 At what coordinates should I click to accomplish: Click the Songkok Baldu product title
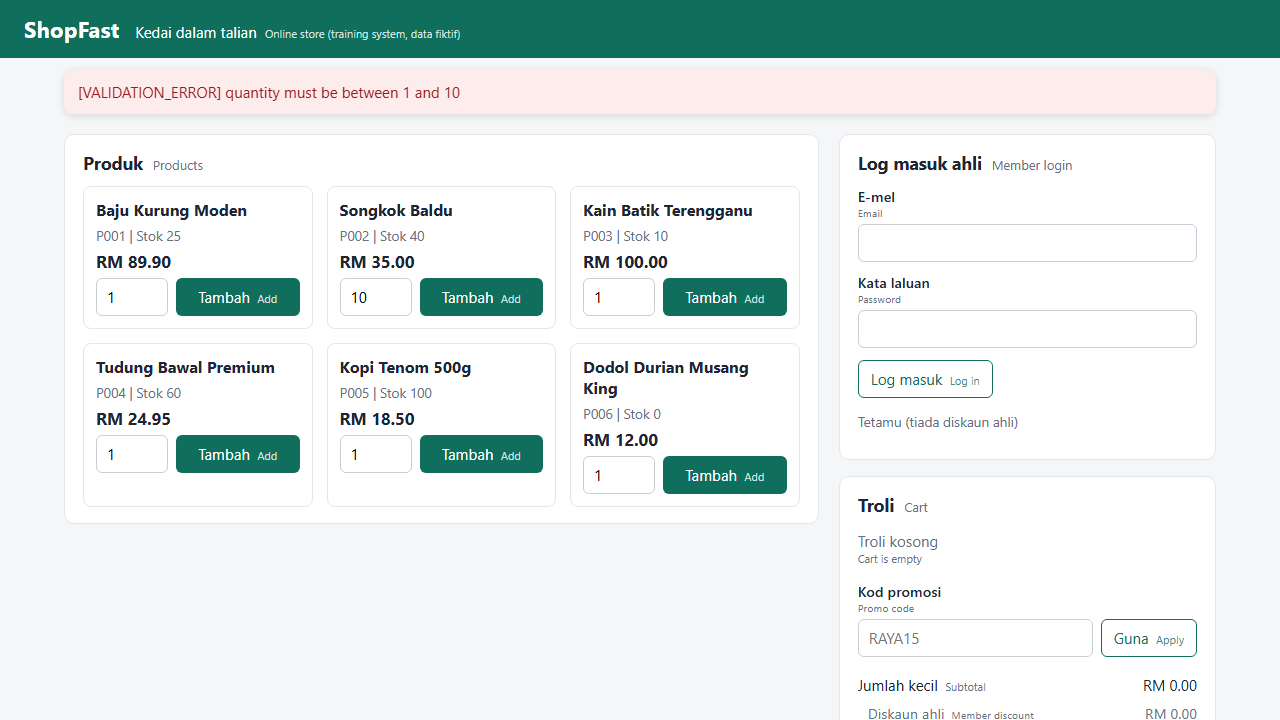[x=396, y=210]
